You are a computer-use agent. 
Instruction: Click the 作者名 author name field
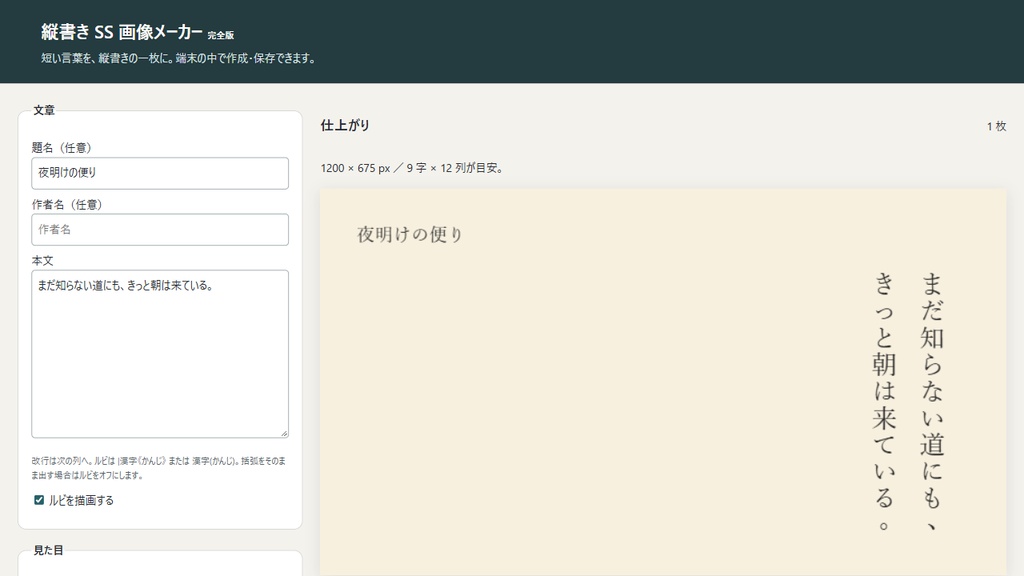pos(160,230)
